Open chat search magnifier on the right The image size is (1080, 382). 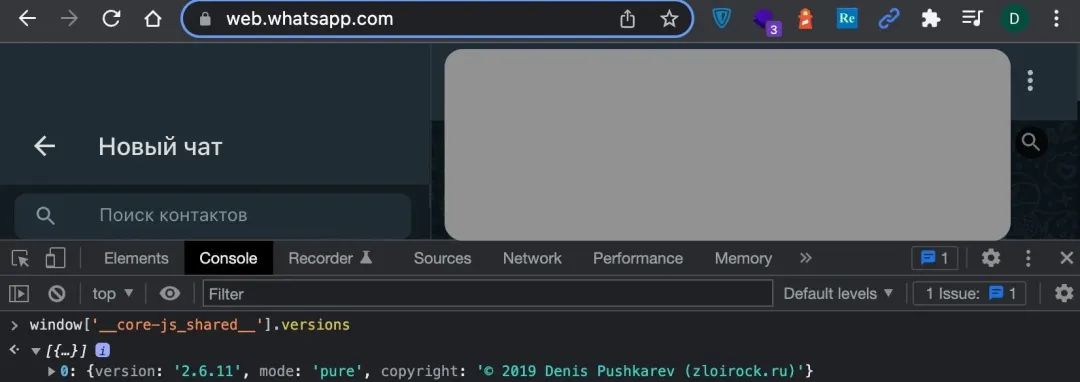point(1030,142)
